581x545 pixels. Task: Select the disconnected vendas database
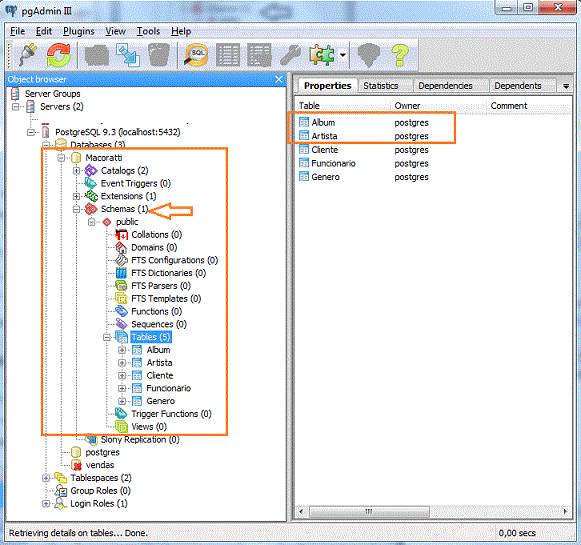click(100, 465)
